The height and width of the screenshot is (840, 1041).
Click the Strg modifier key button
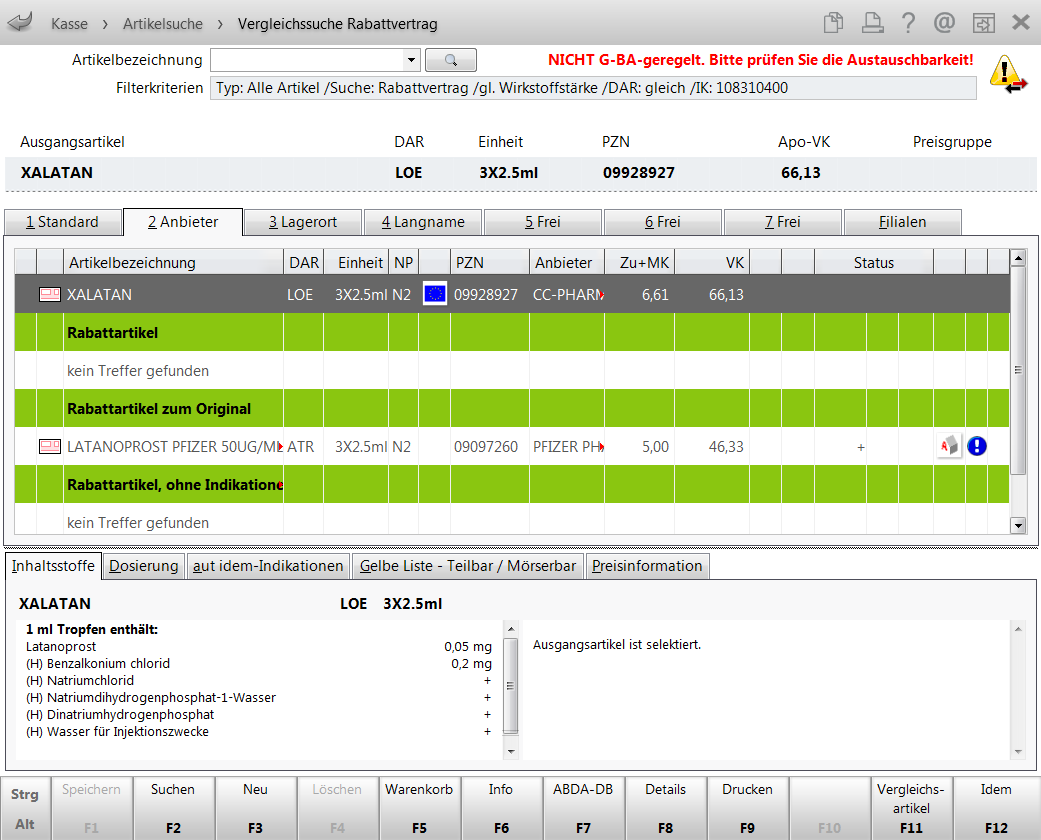pos(25,794)
